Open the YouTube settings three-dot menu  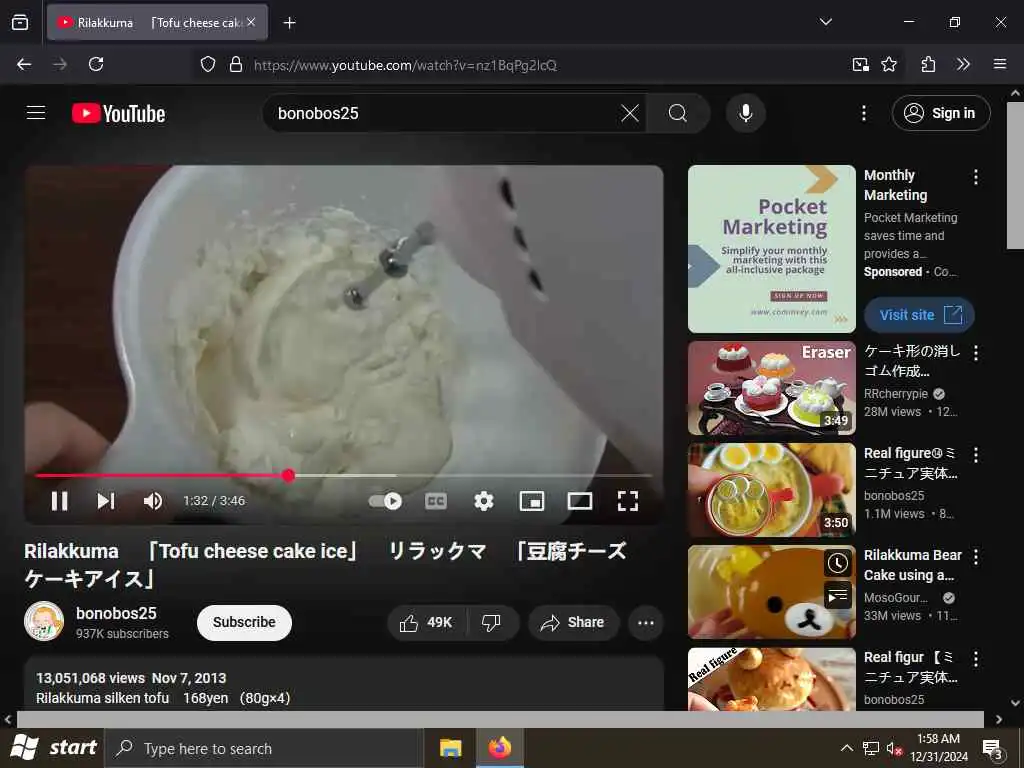click(x=863, y=113)
